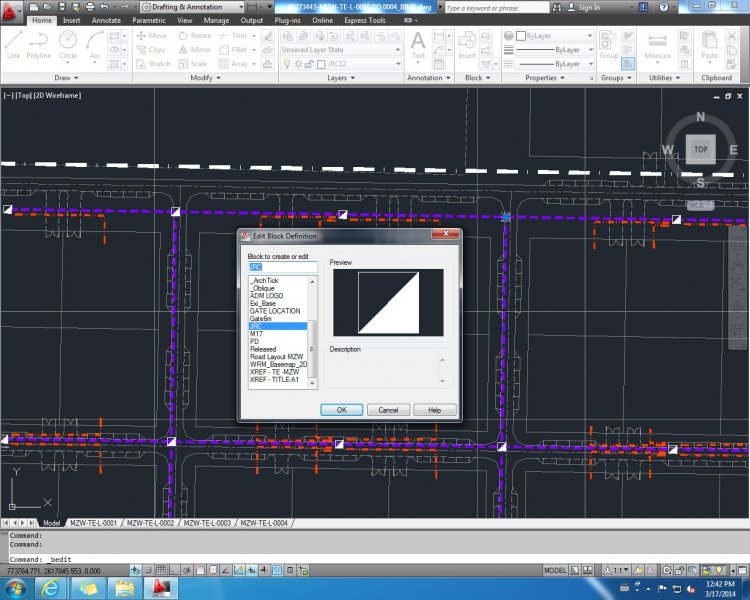Open the Annotate ribbon tab

105,20
